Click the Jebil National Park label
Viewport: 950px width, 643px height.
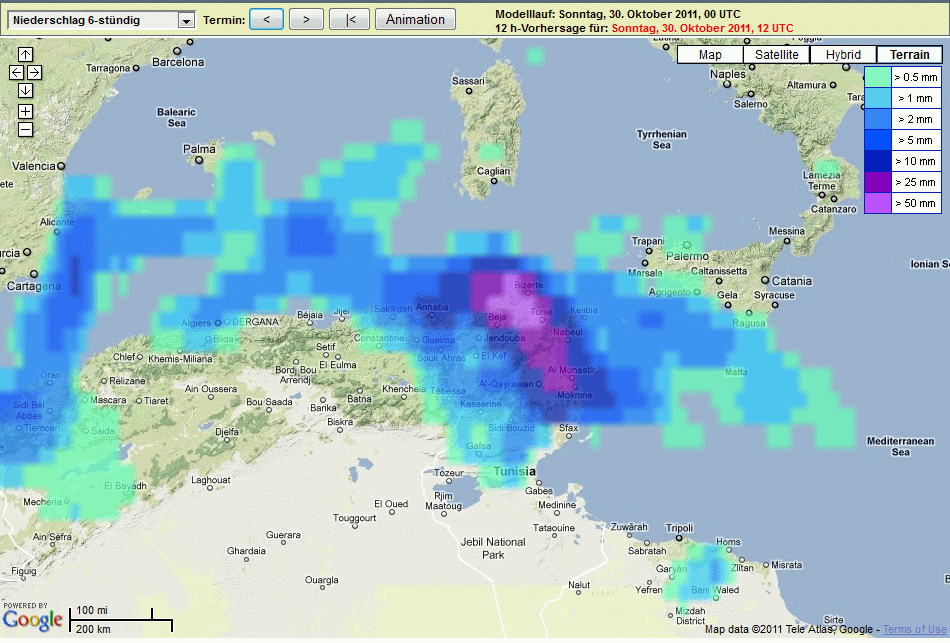coord(493,548)
